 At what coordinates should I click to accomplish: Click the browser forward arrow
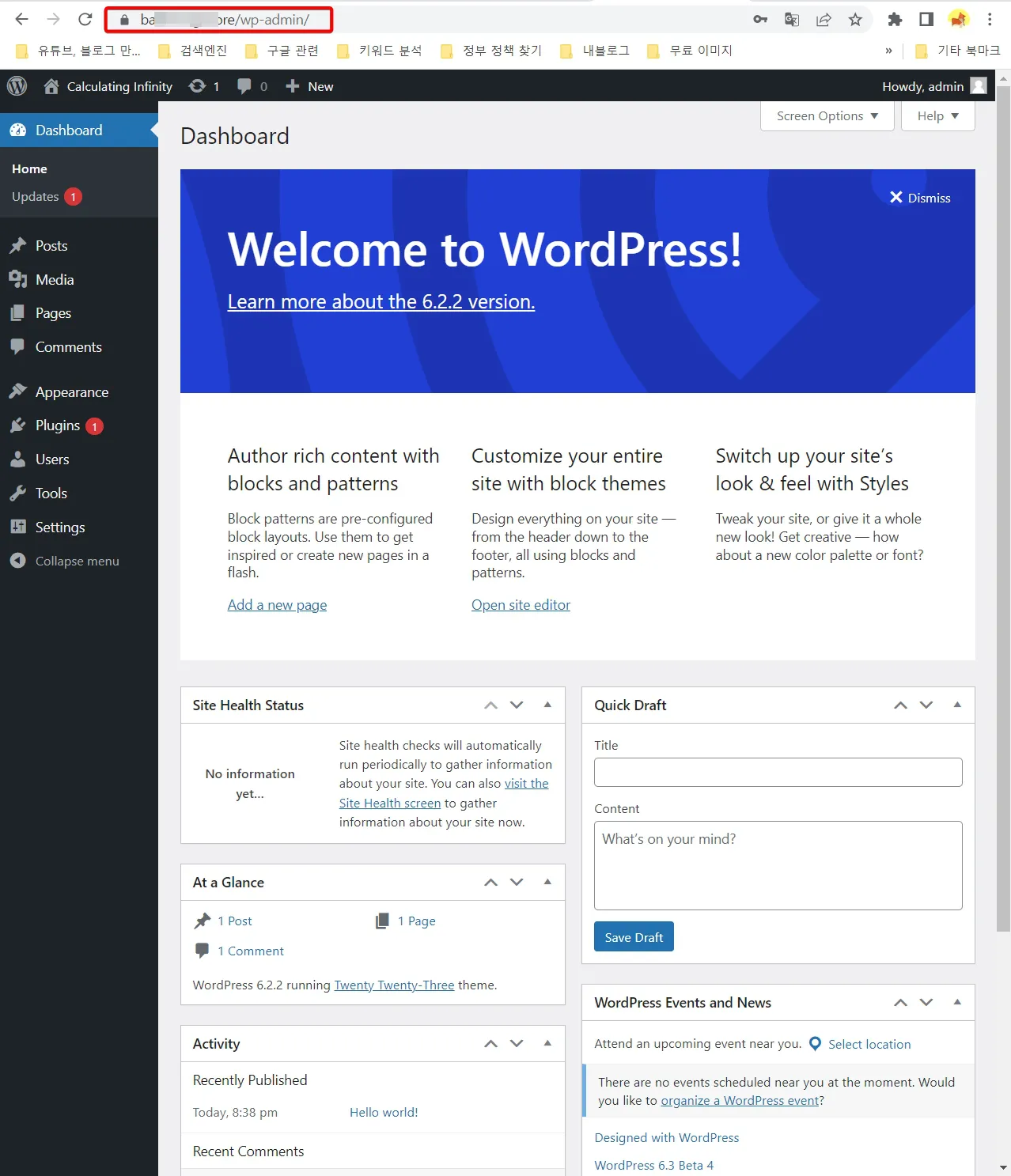pyautogui.click(x=53, y=20)
